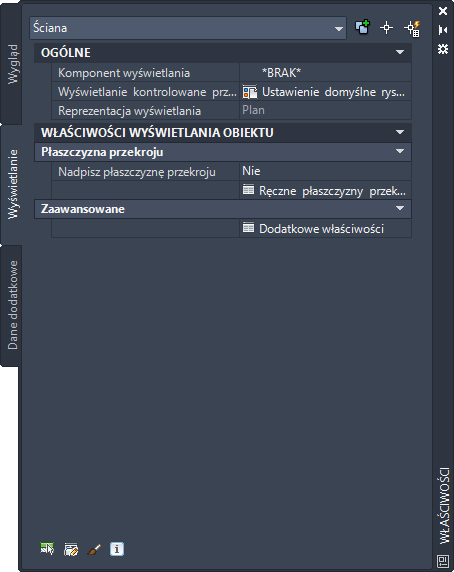Image resolution: width=454 pixels, height=572 pixels.
Task: Toggle PICKADD selection mode icon
Action: (x=362, y=28)
